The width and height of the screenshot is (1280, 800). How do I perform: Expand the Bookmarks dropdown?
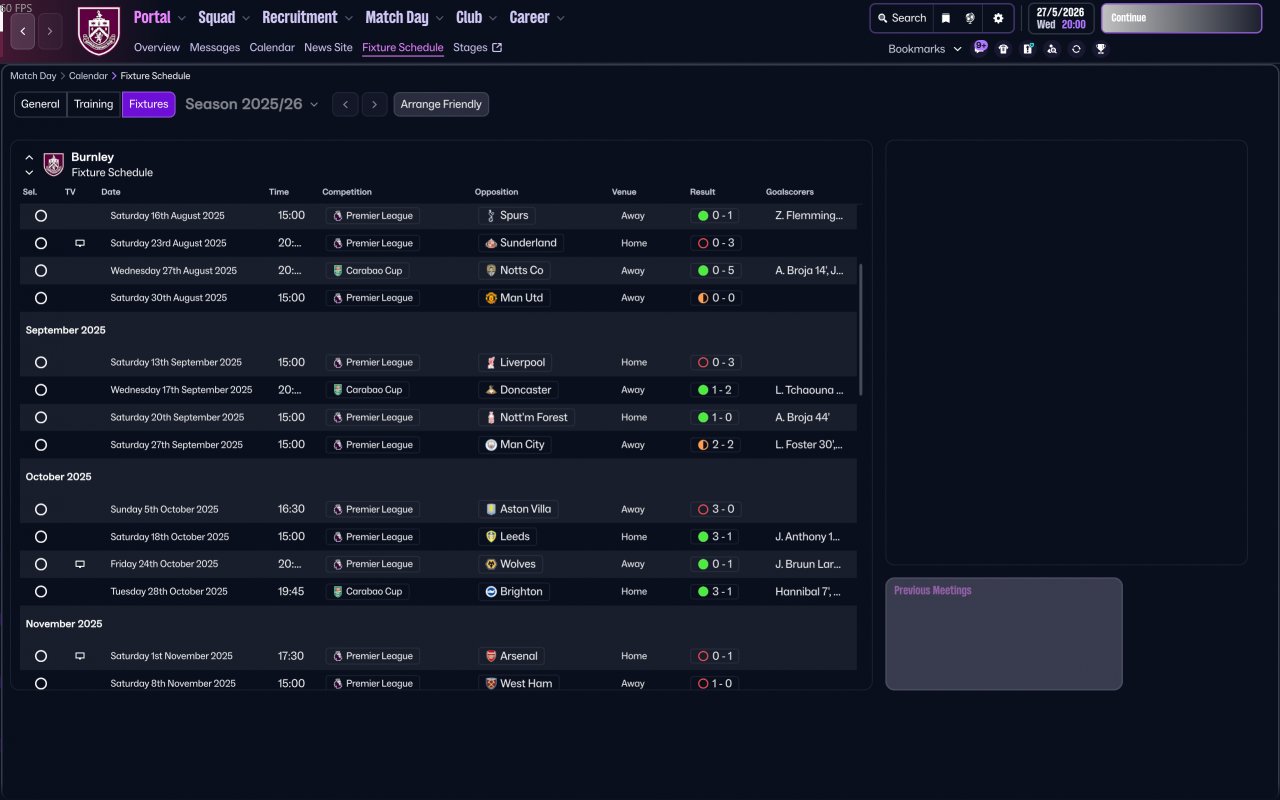[x=924, y=49]
